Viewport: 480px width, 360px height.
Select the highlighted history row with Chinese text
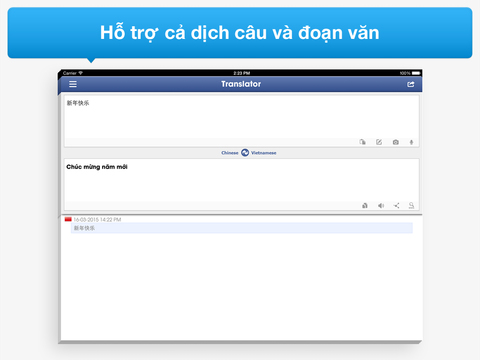[242, 228]
